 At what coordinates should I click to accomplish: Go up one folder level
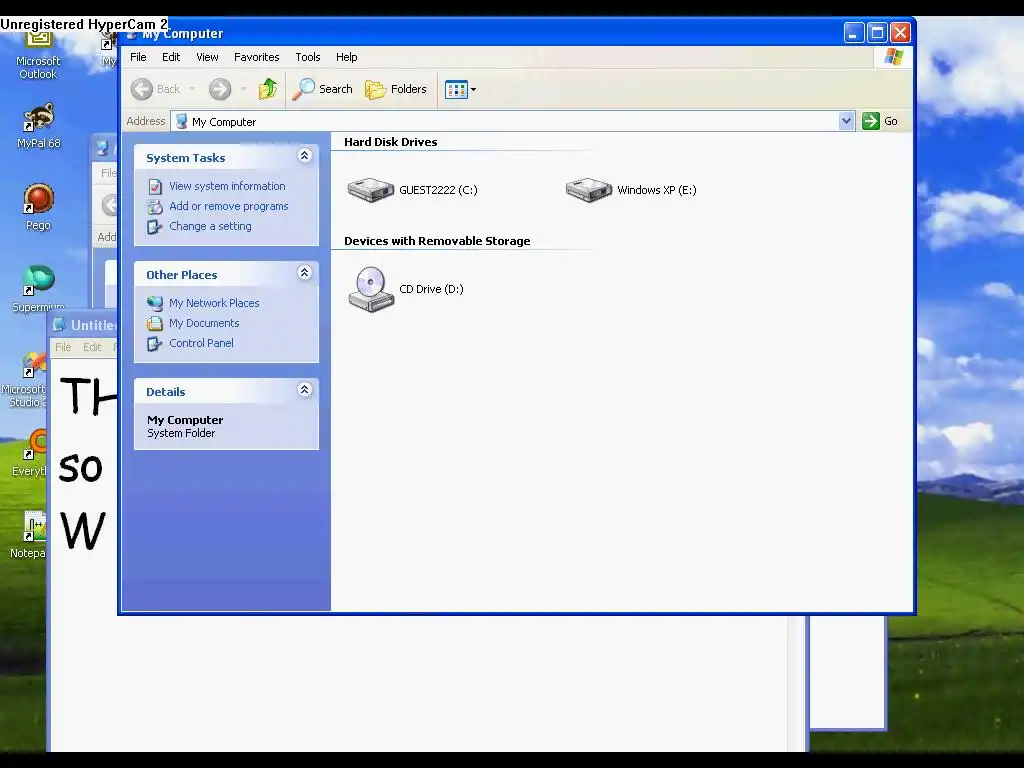click(268, 89)
